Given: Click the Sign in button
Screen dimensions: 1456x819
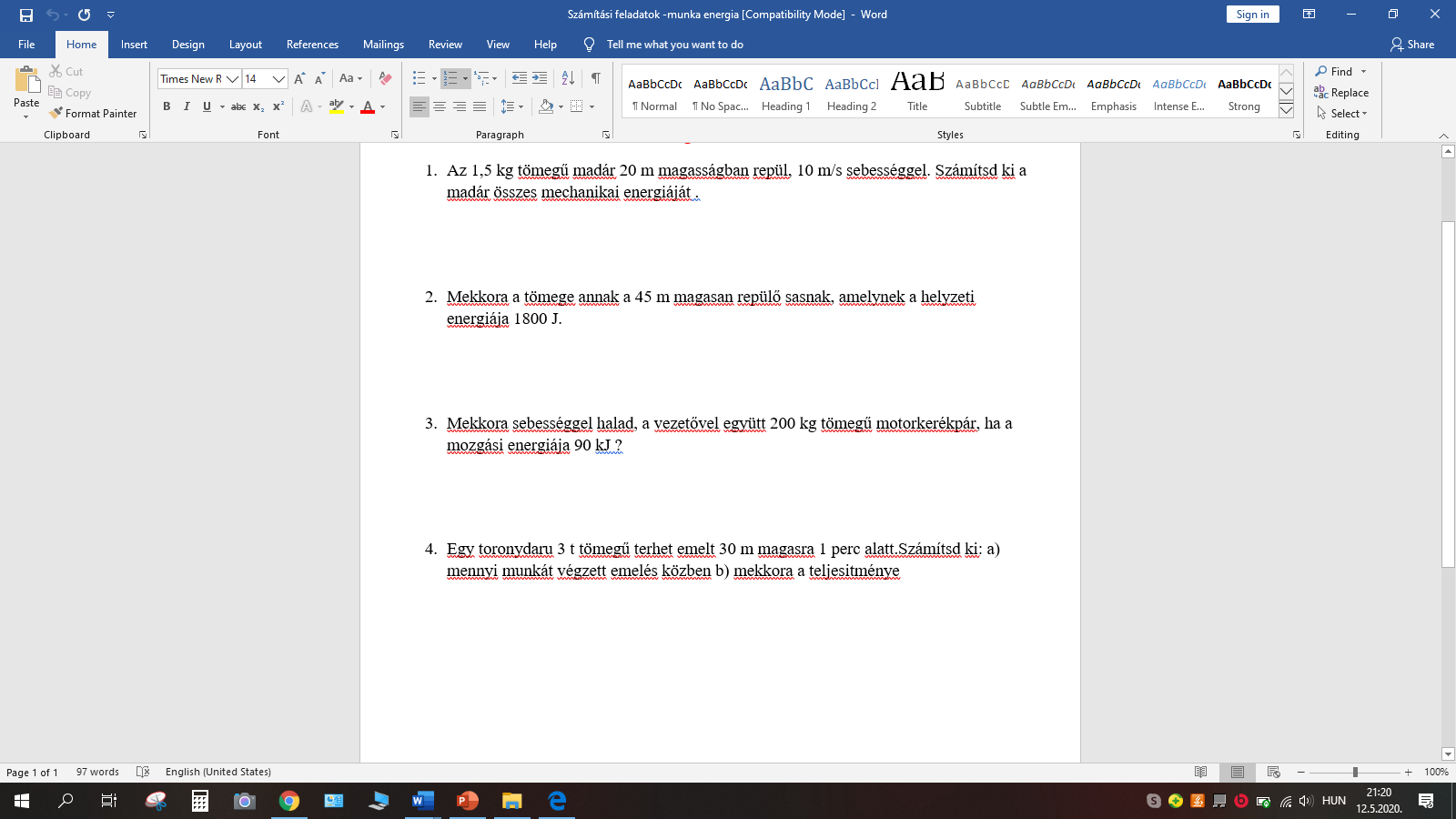Looking at the screenshot, I should click(x=1252, y=15).
